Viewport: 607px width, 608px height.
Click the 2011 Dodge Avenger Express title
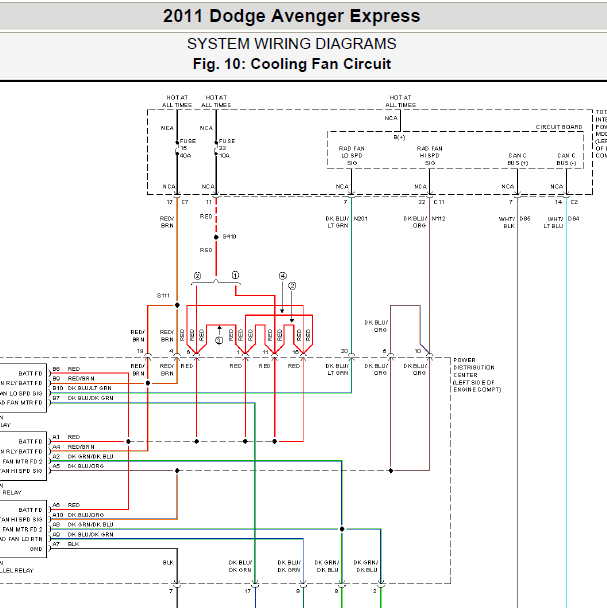(292, 16)
